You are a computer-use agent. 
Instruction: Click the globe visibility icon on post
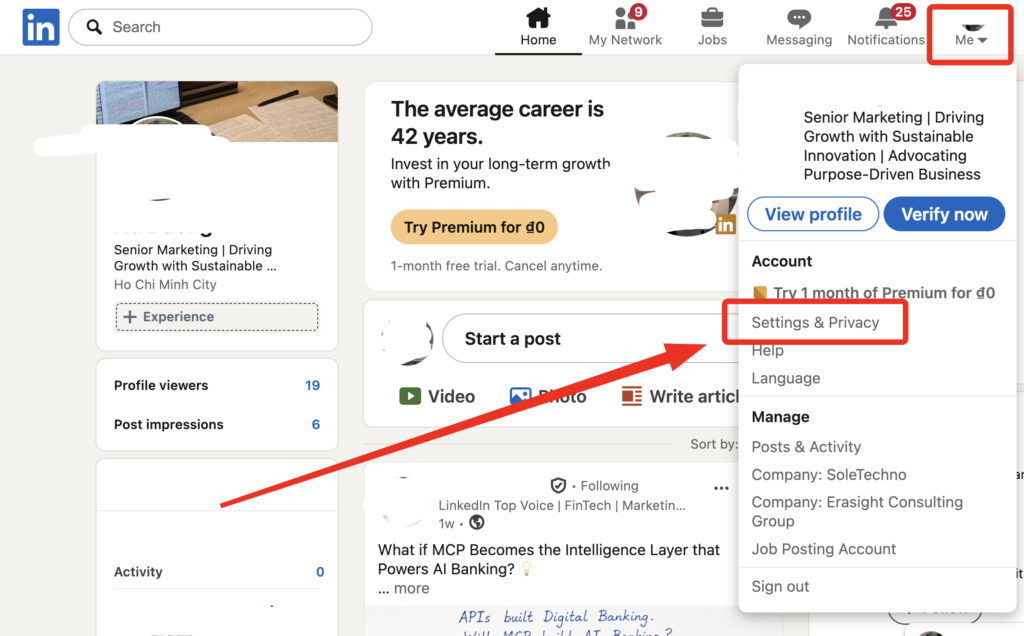coord(477,522)
